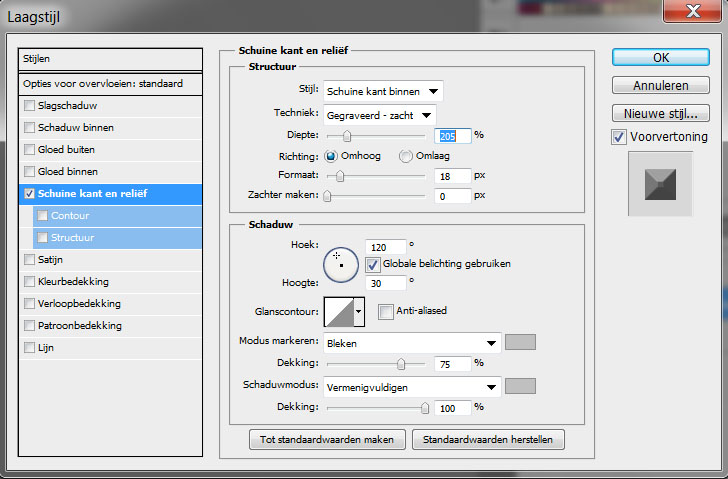Click the Hoogte field showing 30
This screenshot has height=479, width=728.
pos(385,283)
